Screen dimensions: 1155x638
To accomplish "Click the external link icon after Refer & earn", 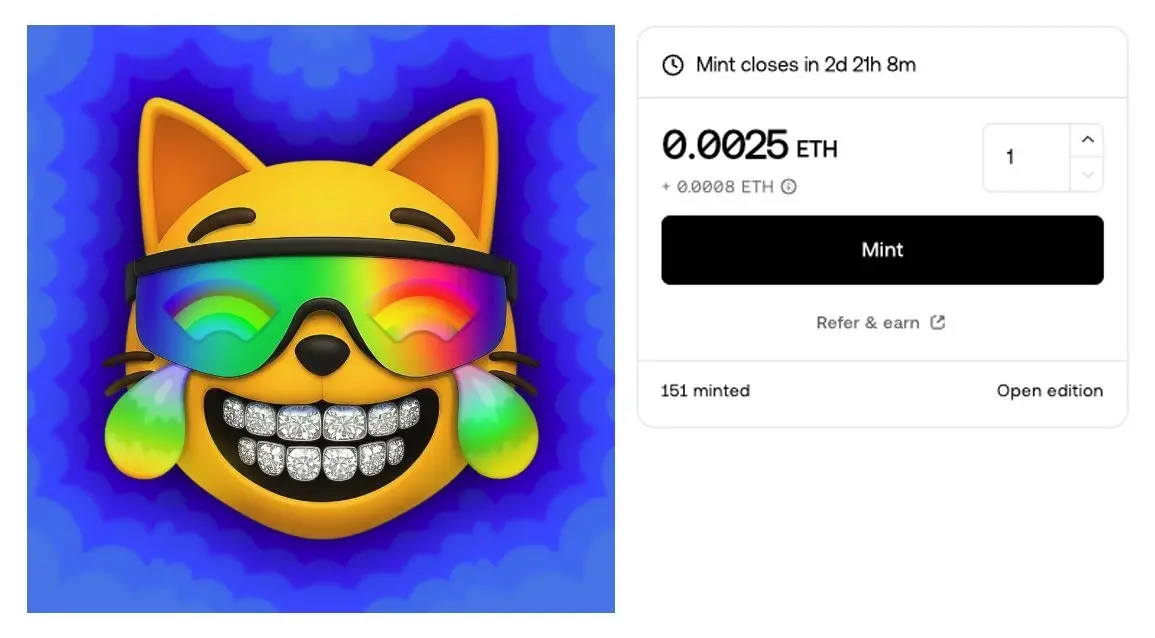I will point(937,322).
